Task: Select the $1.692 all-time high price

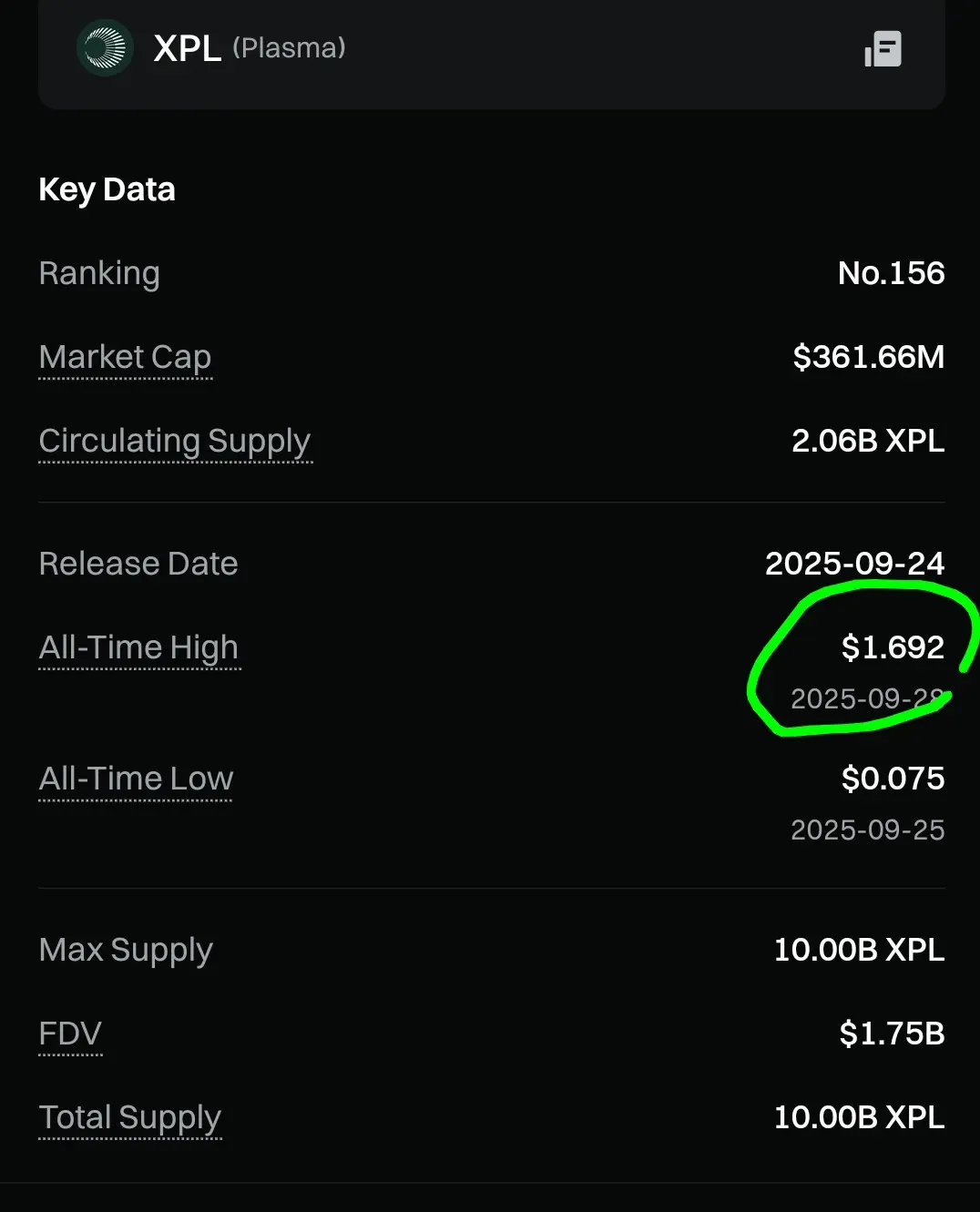Action: click(x=893, y=647)
